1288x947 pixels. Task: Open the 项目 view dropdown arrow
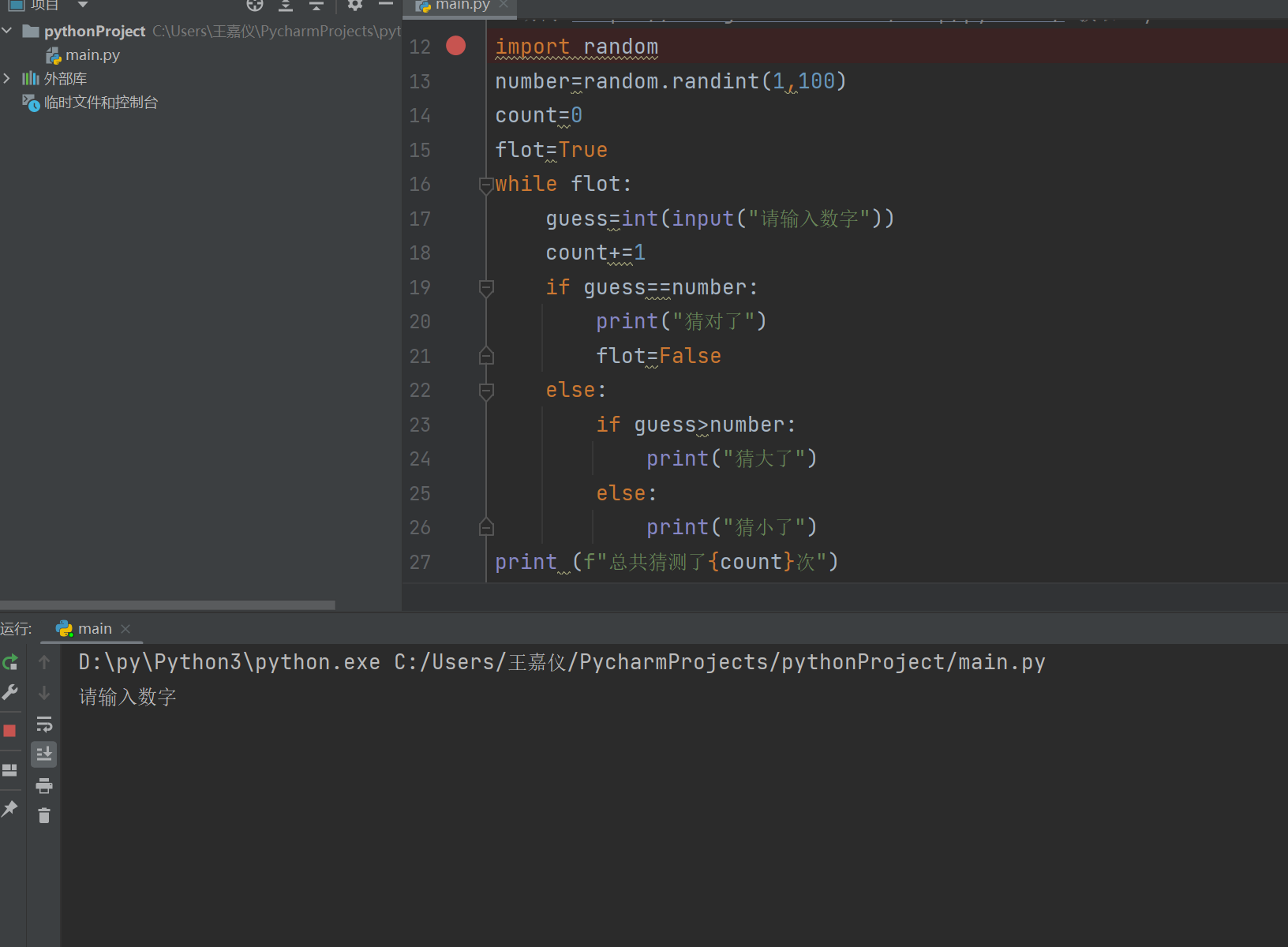coord(82,6)
